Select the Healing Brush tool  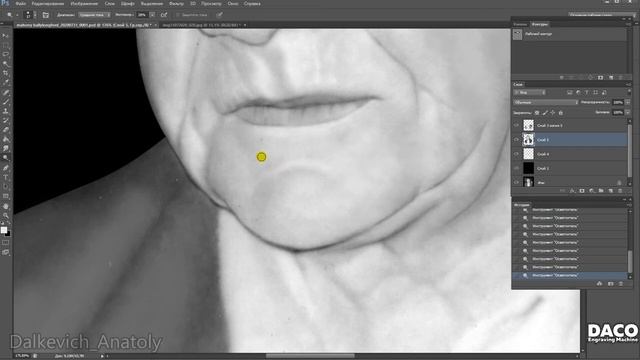coord(6,92)
